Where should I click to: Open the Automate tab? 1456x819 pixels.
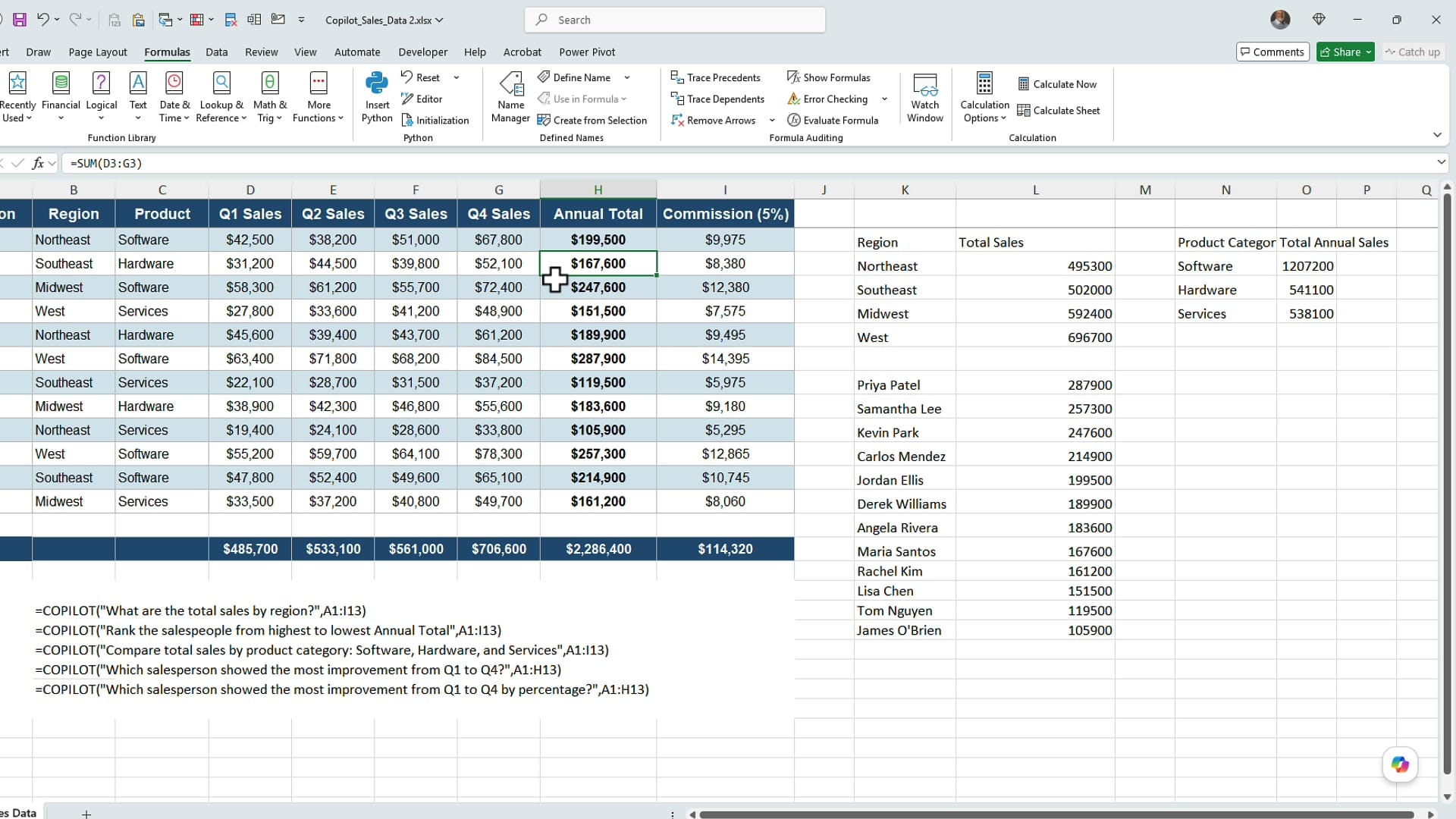[357, 52]
